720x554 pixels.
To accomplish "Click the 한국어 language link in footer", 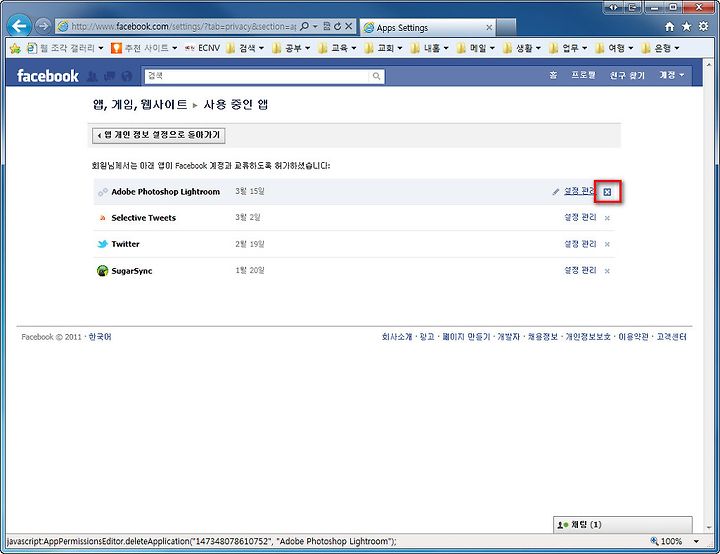I will tap(100, 337).
